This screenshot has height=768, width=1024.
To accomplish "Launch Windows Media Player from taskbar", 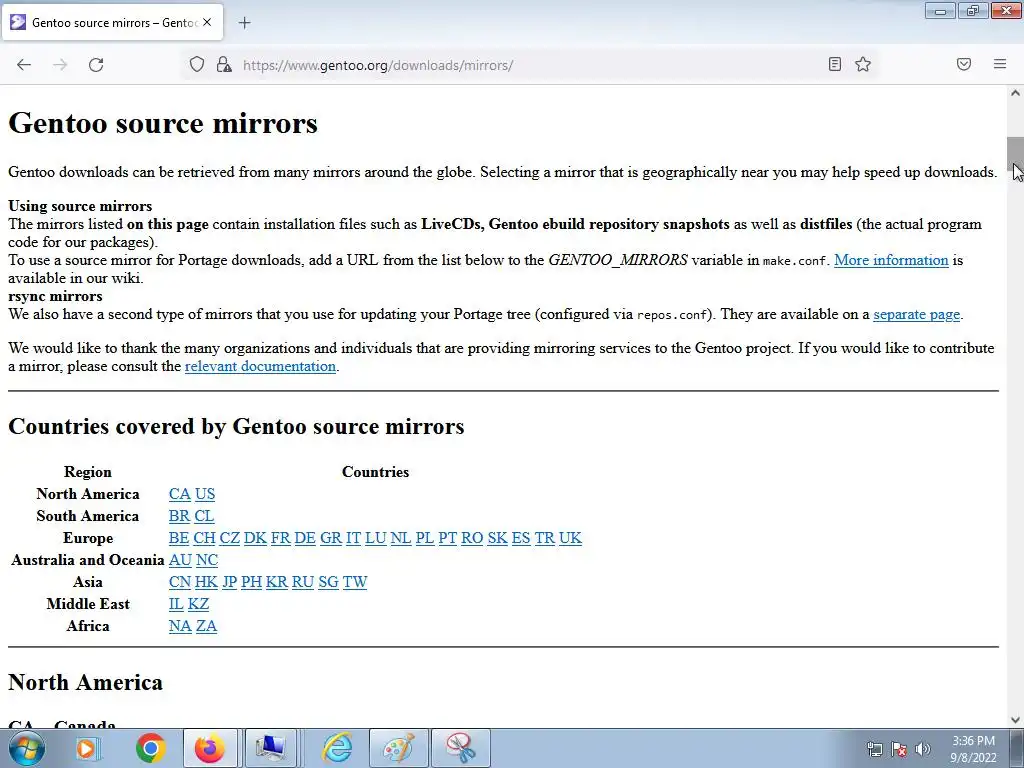I will [x=86, y=748].
